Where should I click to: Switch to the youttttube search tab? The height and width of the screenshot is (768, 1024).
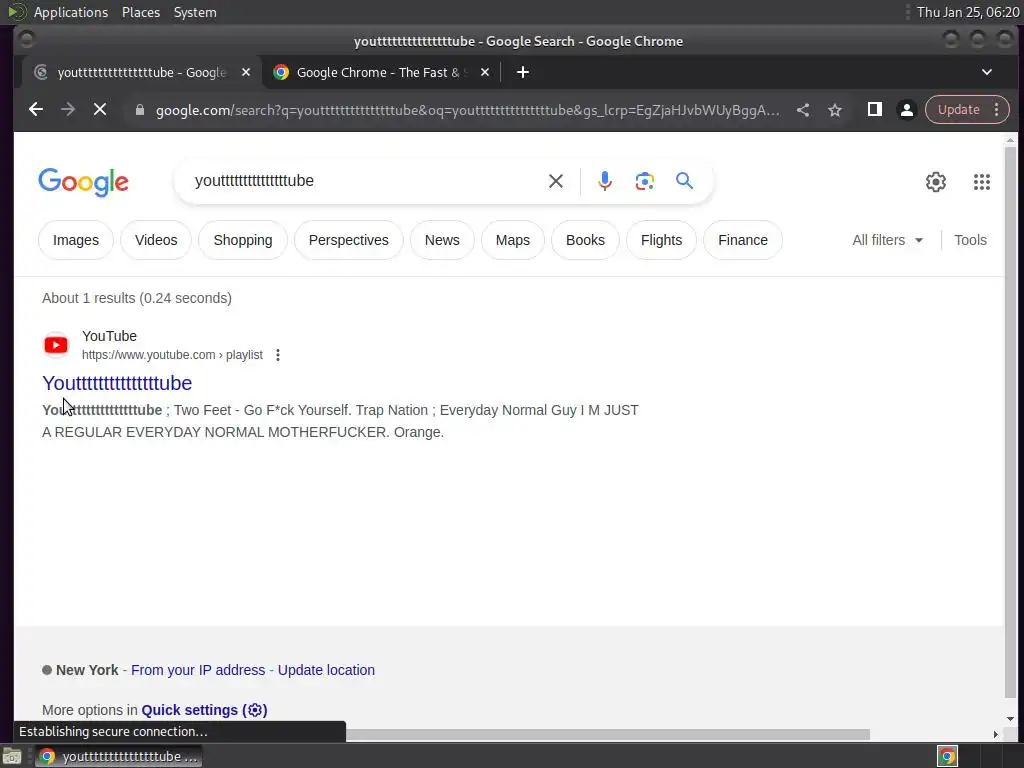142,72
